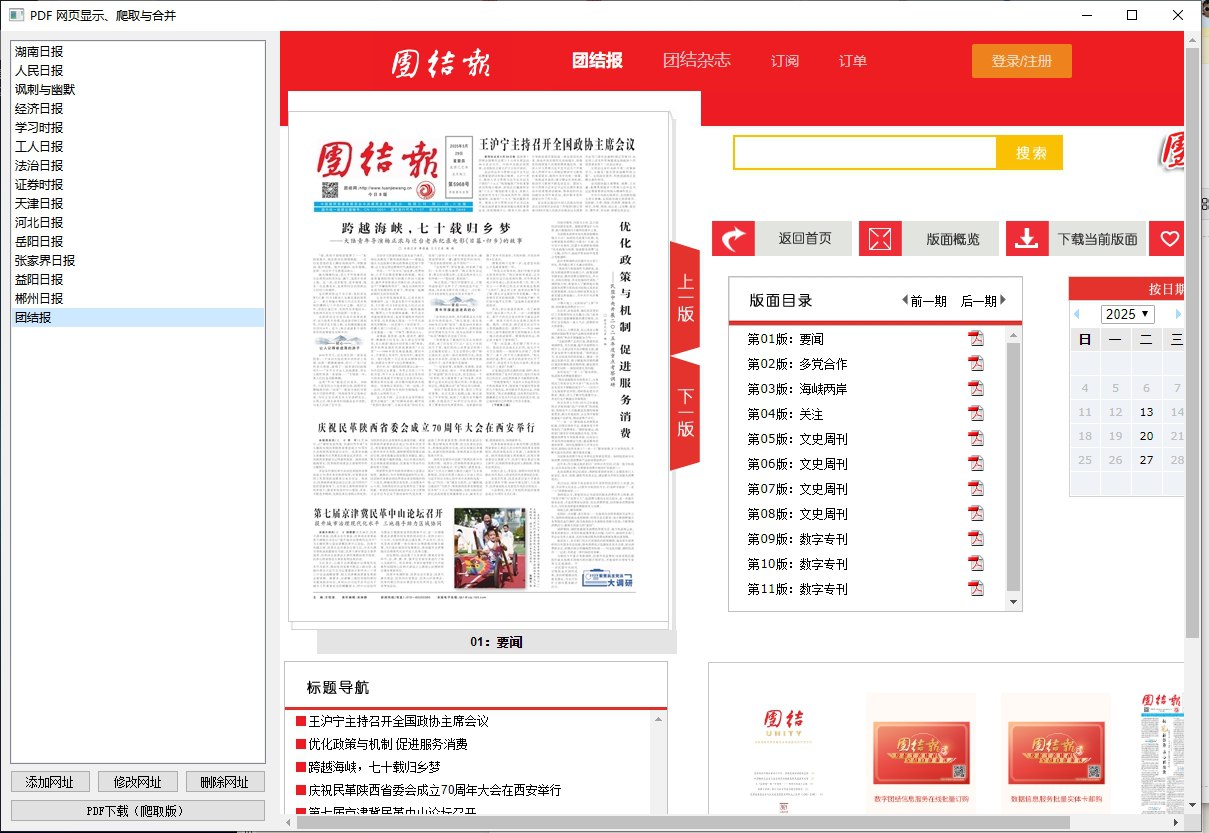Screen dimensions: 1209x833
Task: Open the PDF icon beside 第11版：数字专刊
Action: tap(976, 588)
